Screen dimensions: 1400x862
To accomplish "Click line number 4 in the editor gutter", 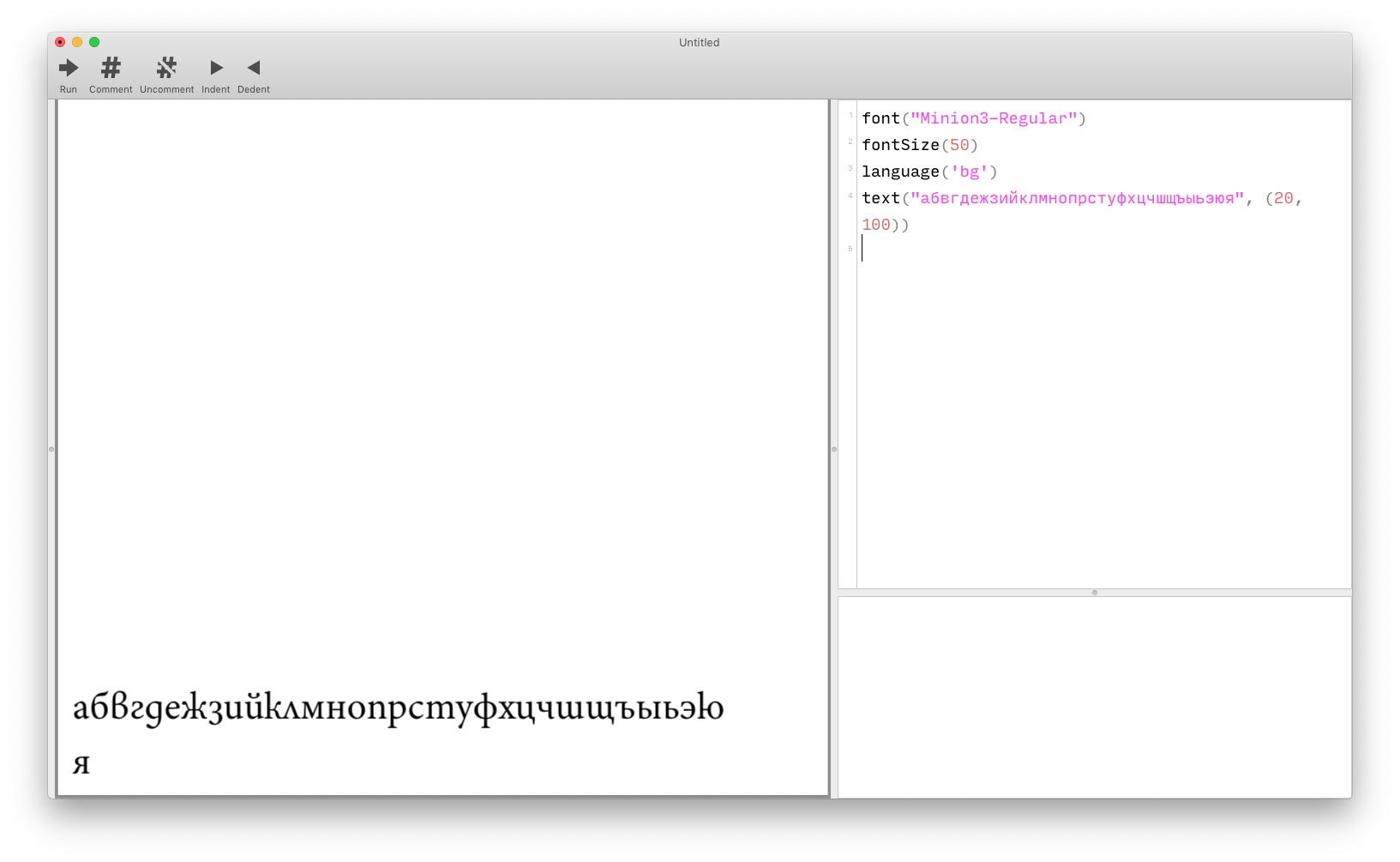I will click(x=850, y=194).
